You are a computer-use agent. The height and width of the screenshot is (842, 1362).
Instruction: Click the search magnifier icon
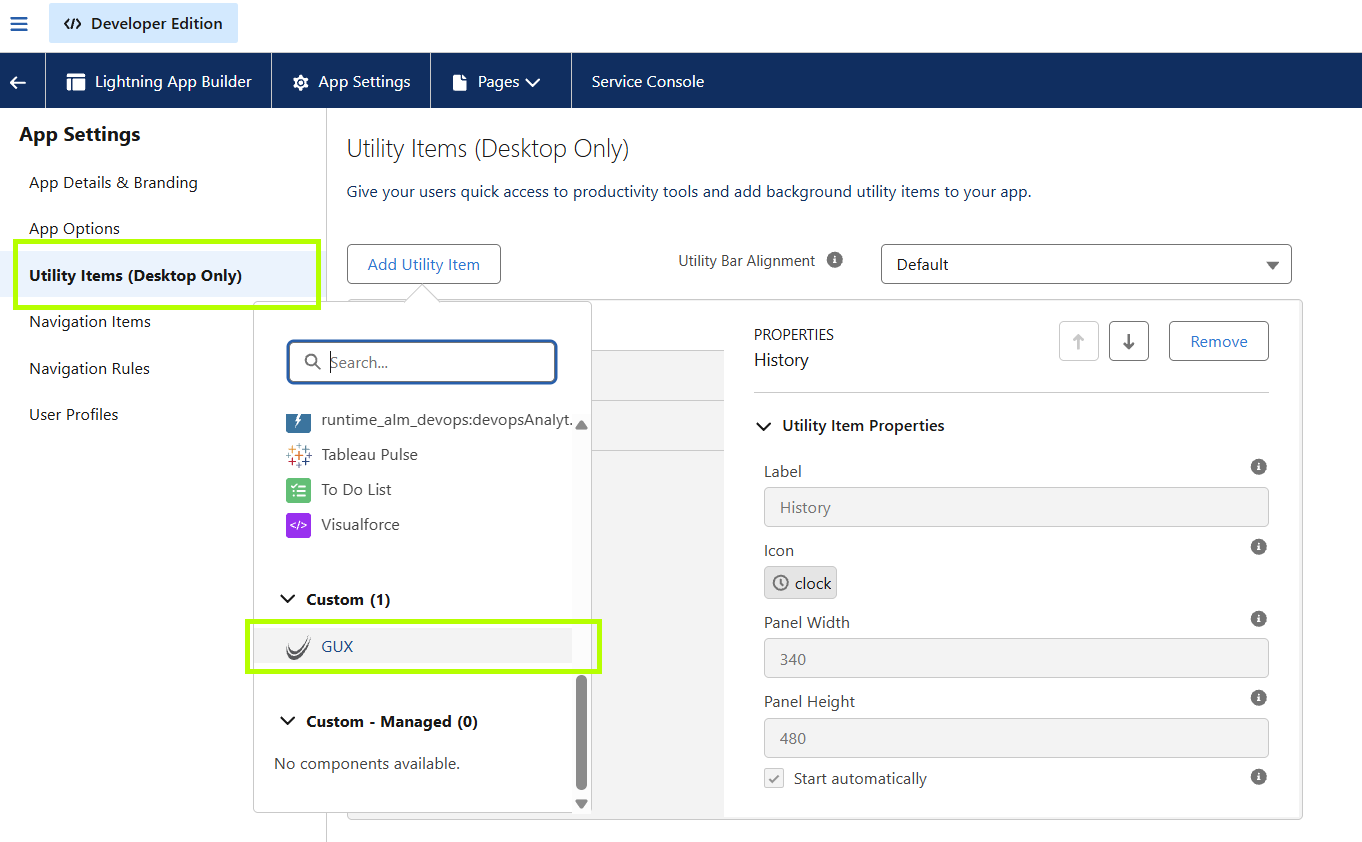[x=312, y=362]
